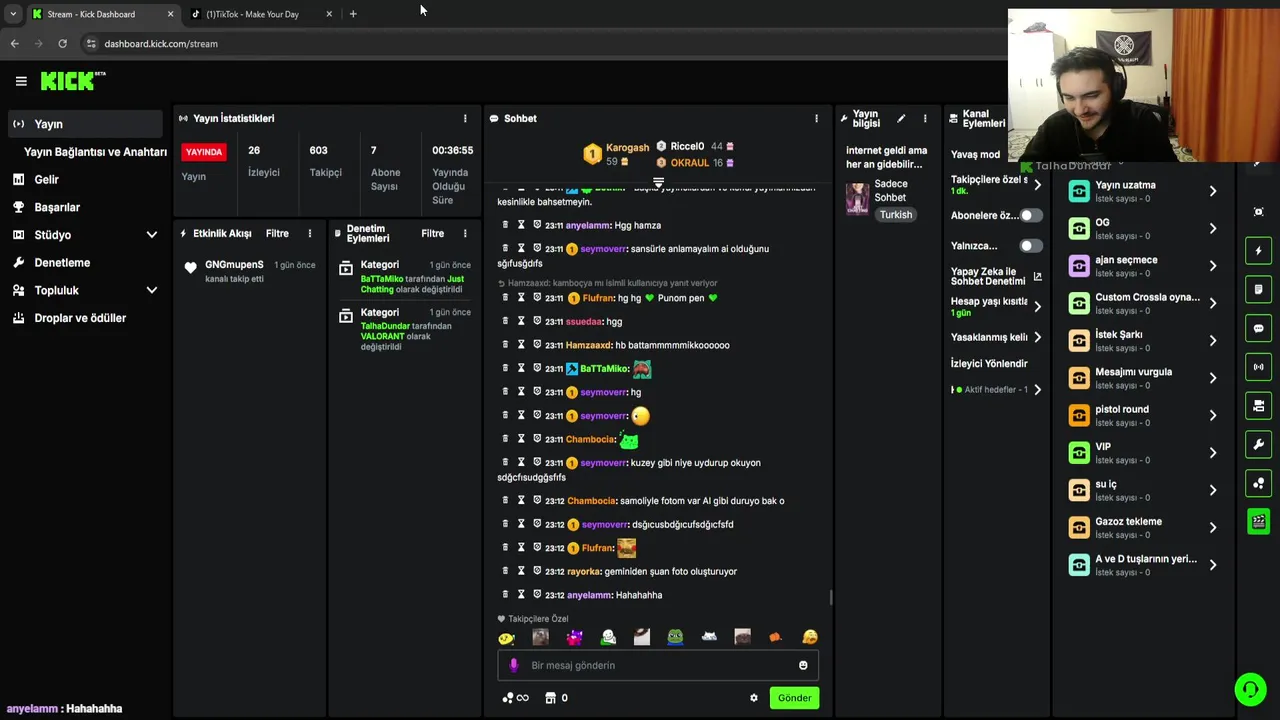This screenshot has height=720, width=1280.
Task: Open Yayın İstatistikleri three-dot menu
Action: 465,118
